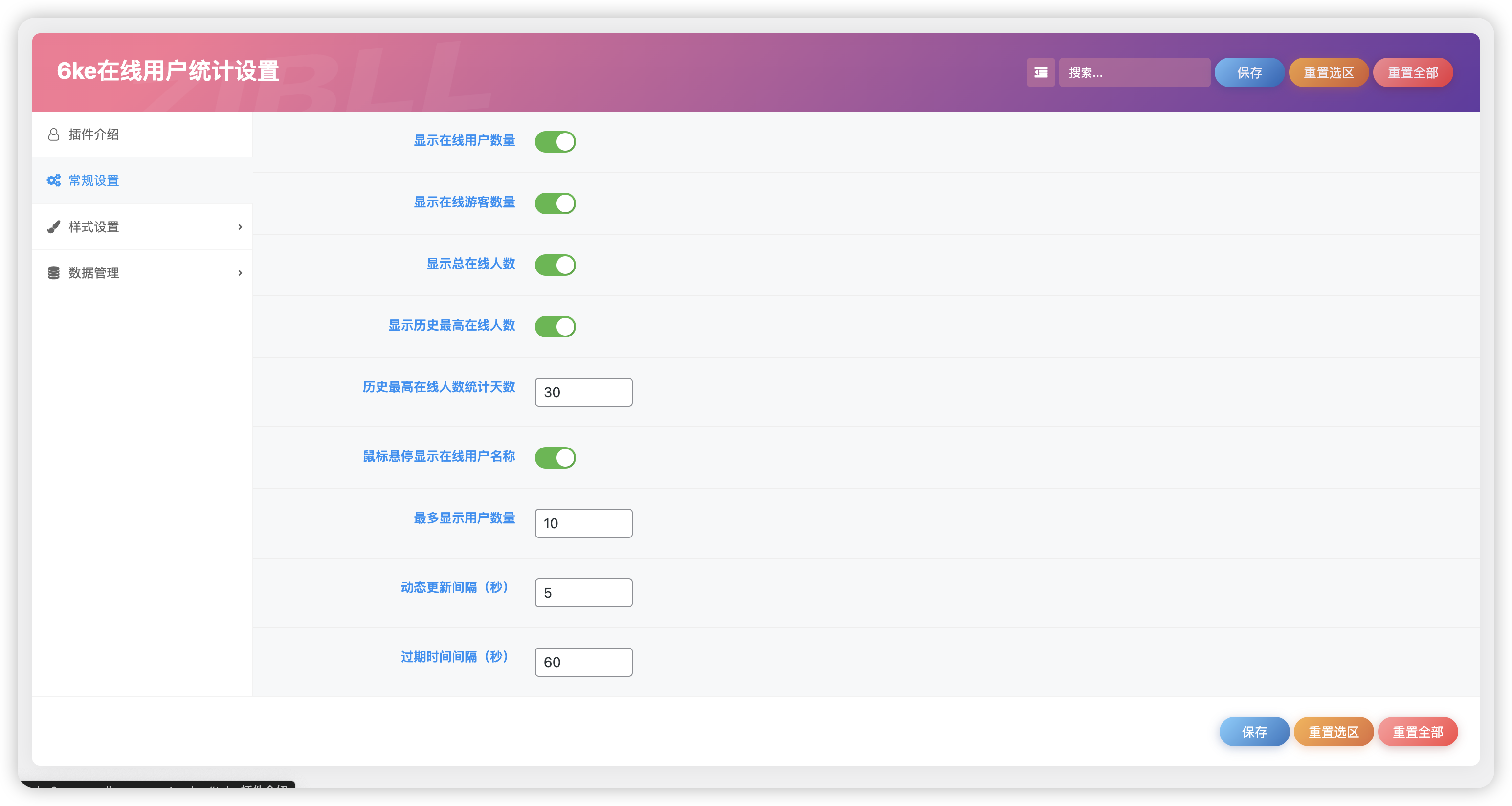This screenshot has height=806, width=1512.
Task: Expand the 数据管理 submenu chevron
Action: click(240, 272)
